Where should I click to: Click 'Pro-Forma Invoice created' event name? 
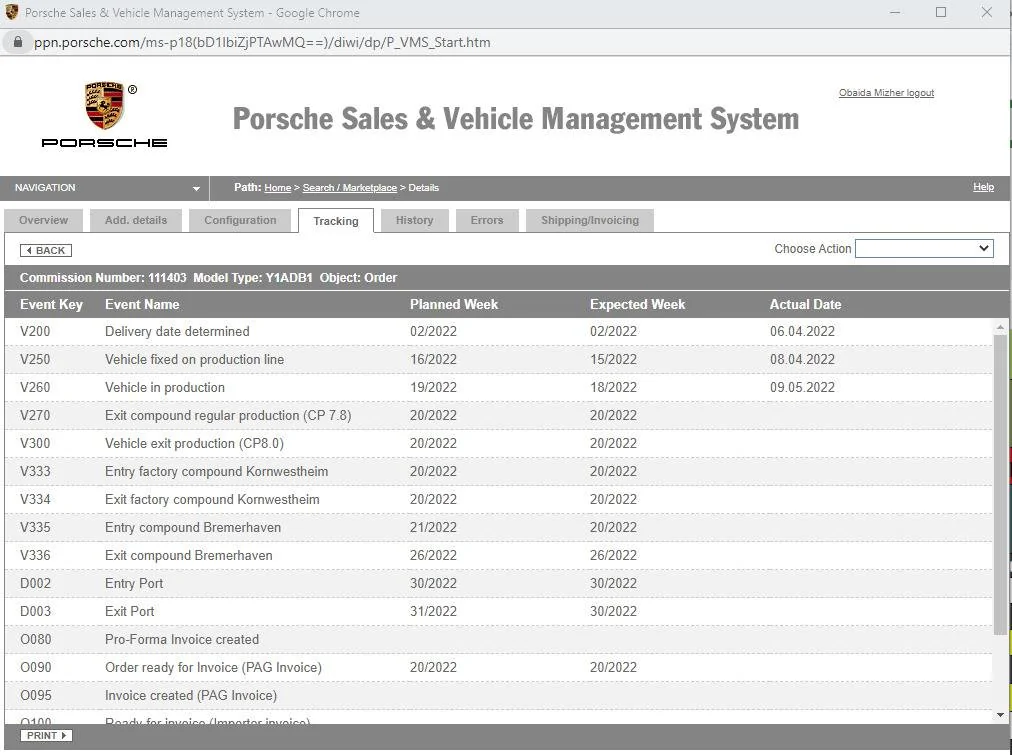point(182,639)
